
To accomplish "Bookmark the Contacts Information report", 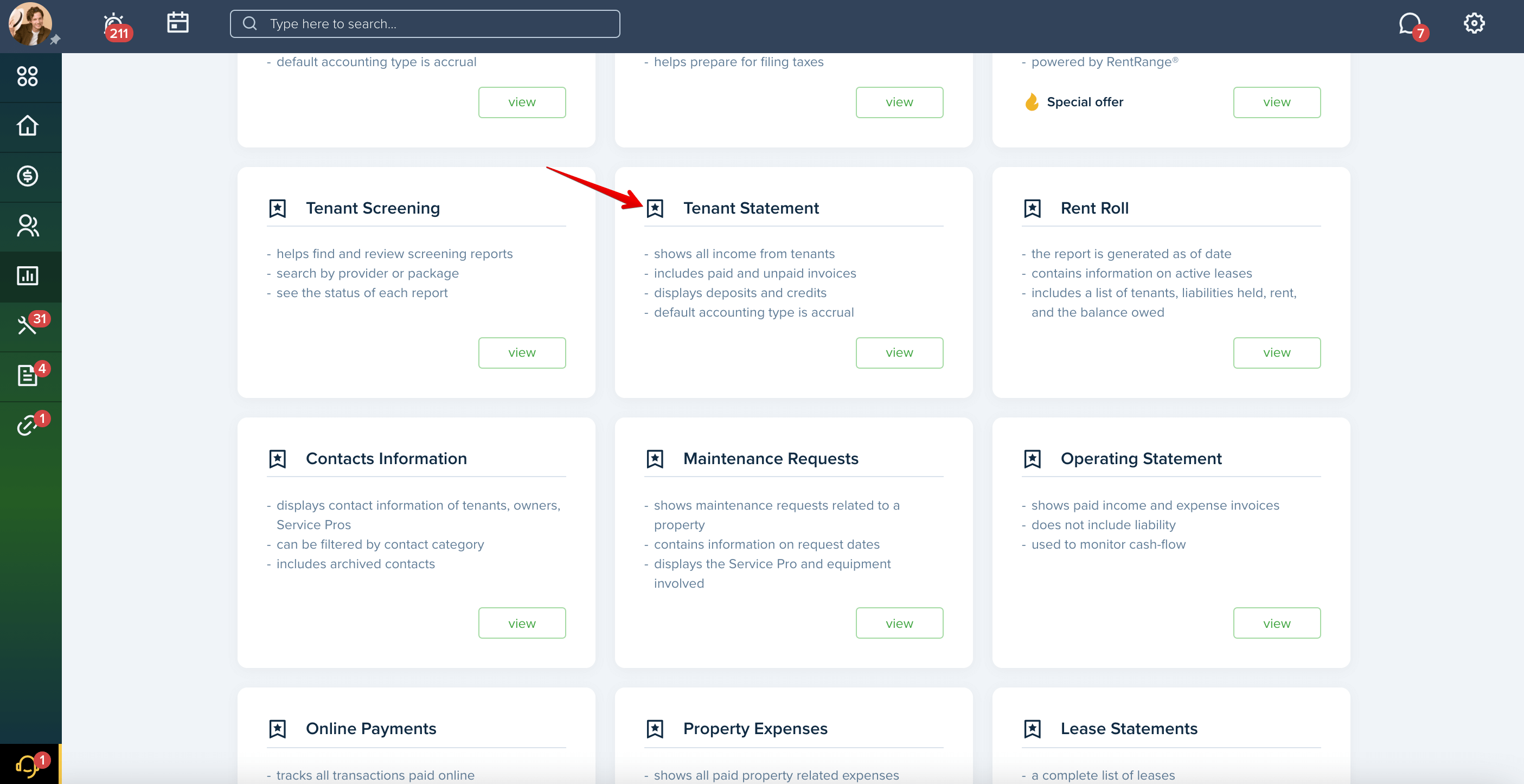I will (277, 459).
